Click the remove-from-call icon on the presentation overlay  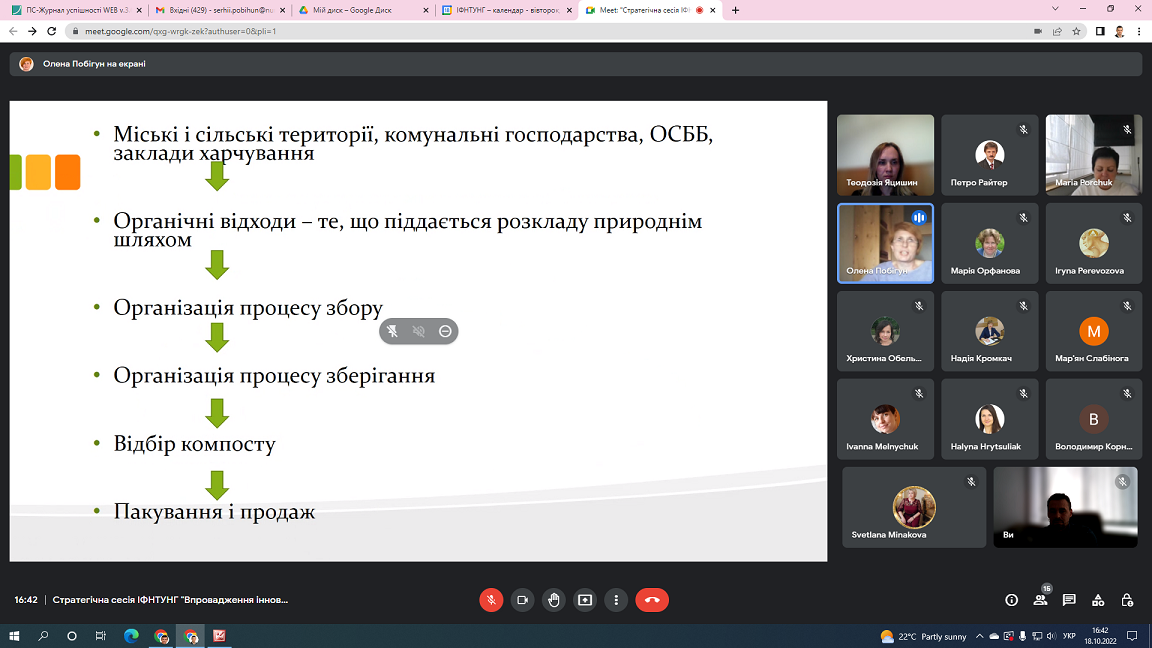click(x=445, y=331)
